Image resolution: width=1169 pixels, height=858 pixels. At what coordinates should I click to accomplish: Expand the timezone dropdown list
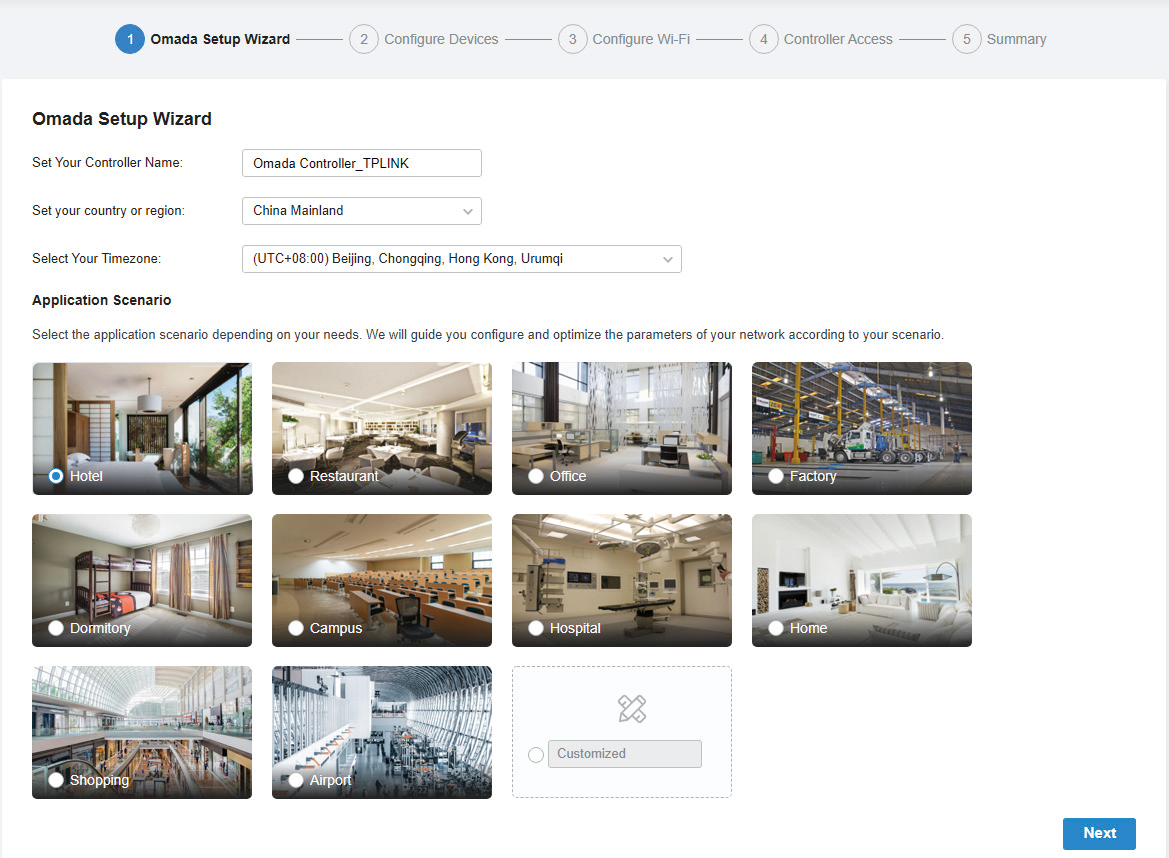[x=462, y=259]
